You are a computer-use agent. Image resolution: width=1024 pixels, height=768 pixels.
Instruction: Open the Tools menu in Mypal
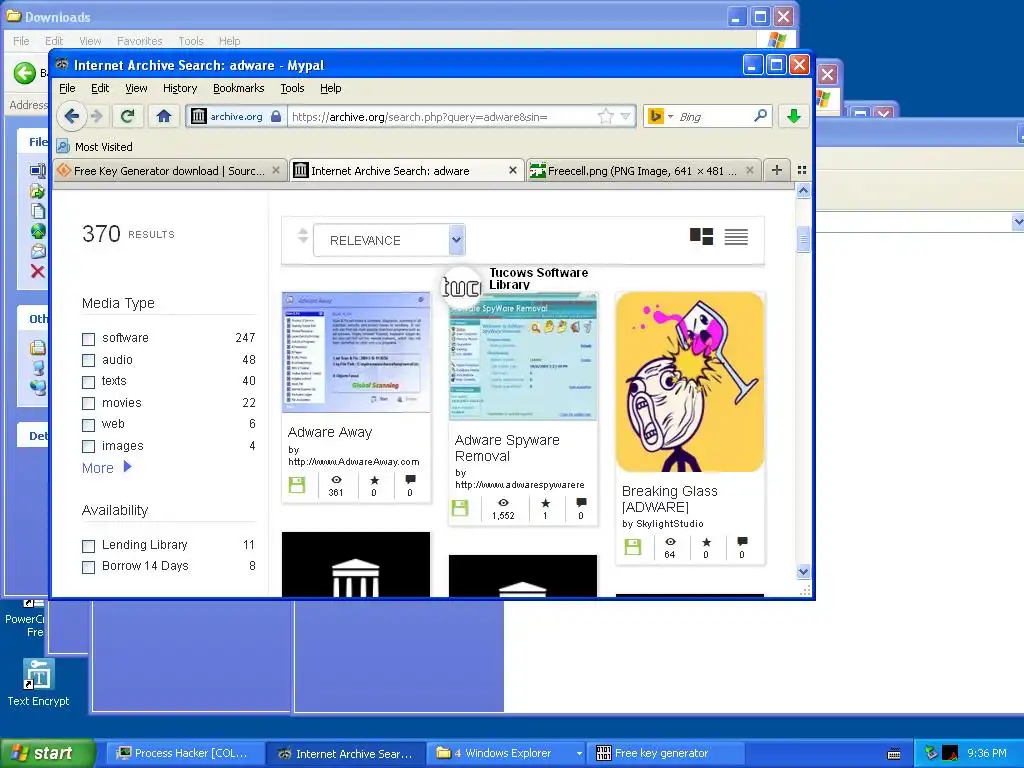292,88
